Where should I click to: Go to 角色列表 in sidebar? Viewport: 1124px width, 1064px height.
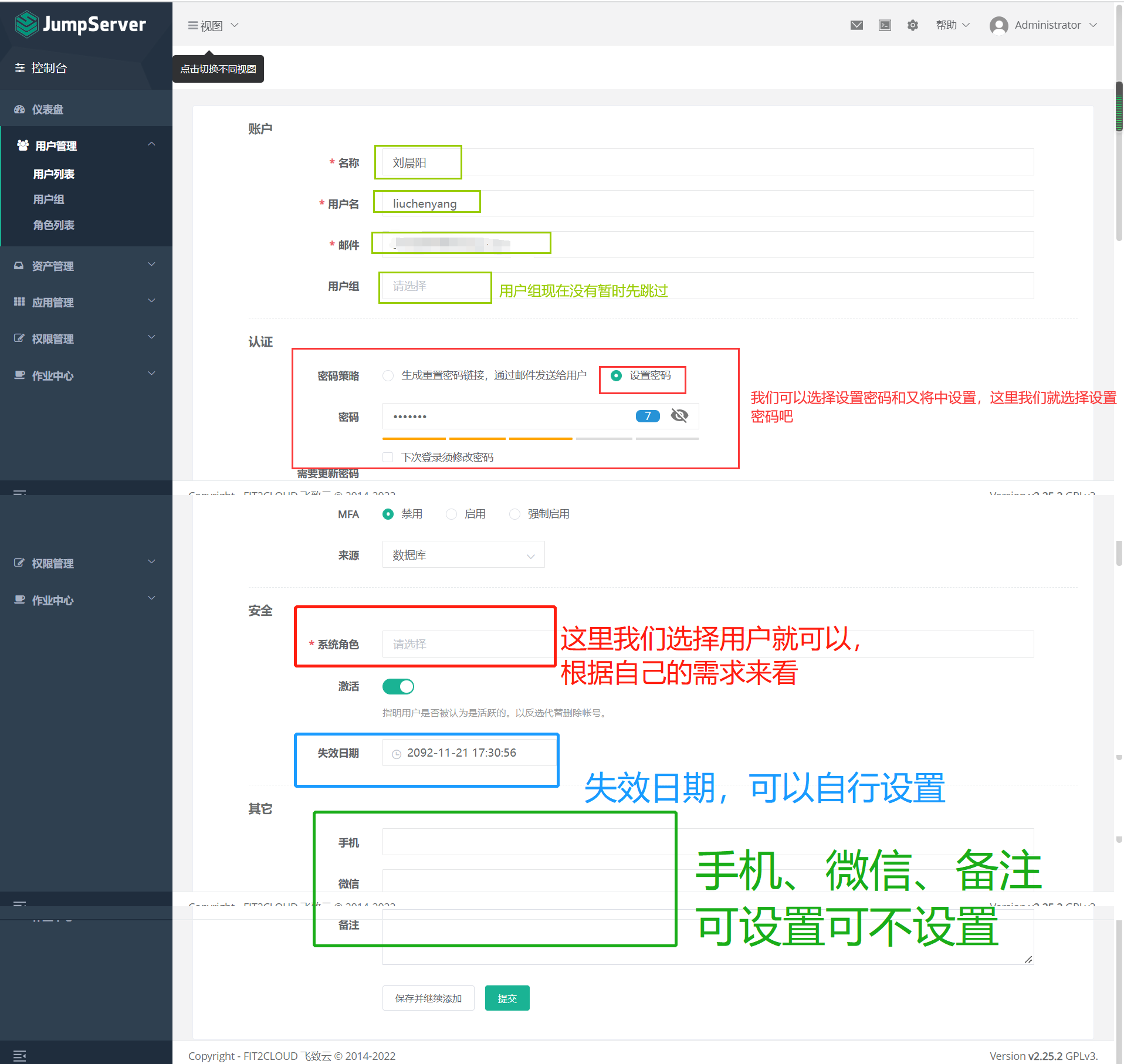53,225
